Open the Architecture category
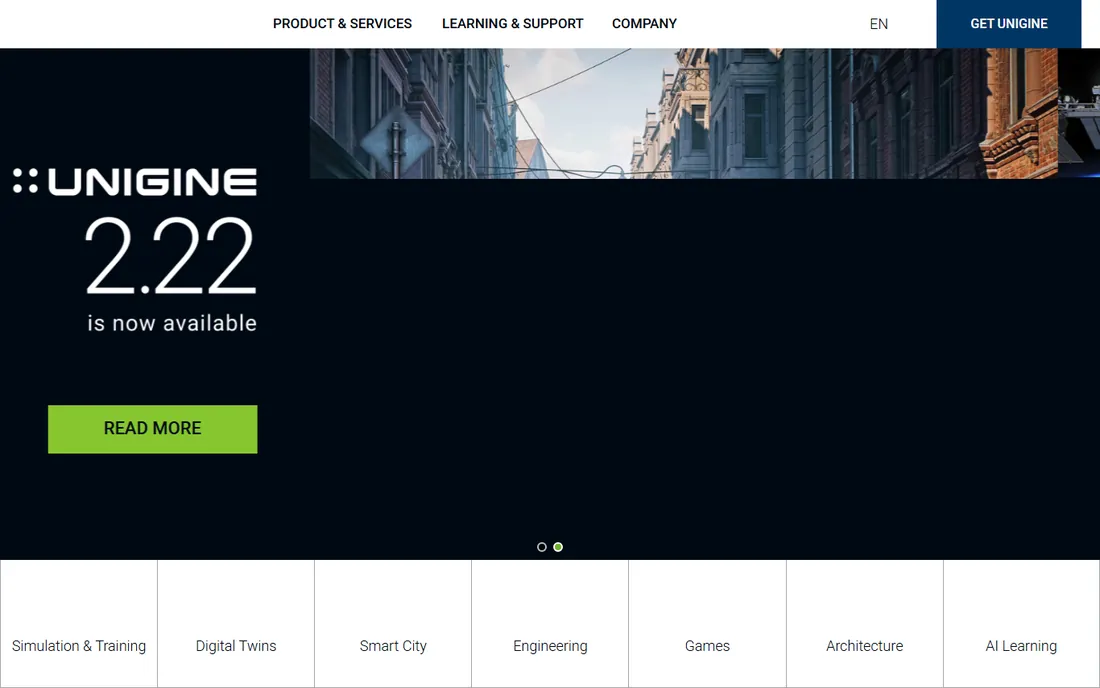The height and width of the screenshot is (688, 1100). point(864,623)
